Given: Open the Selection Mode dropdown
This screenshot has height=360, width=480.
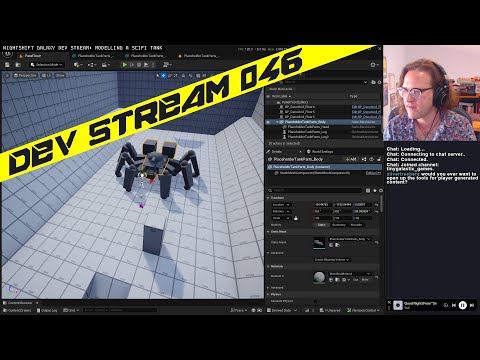Looking at the screenshot, I should 46,65.
